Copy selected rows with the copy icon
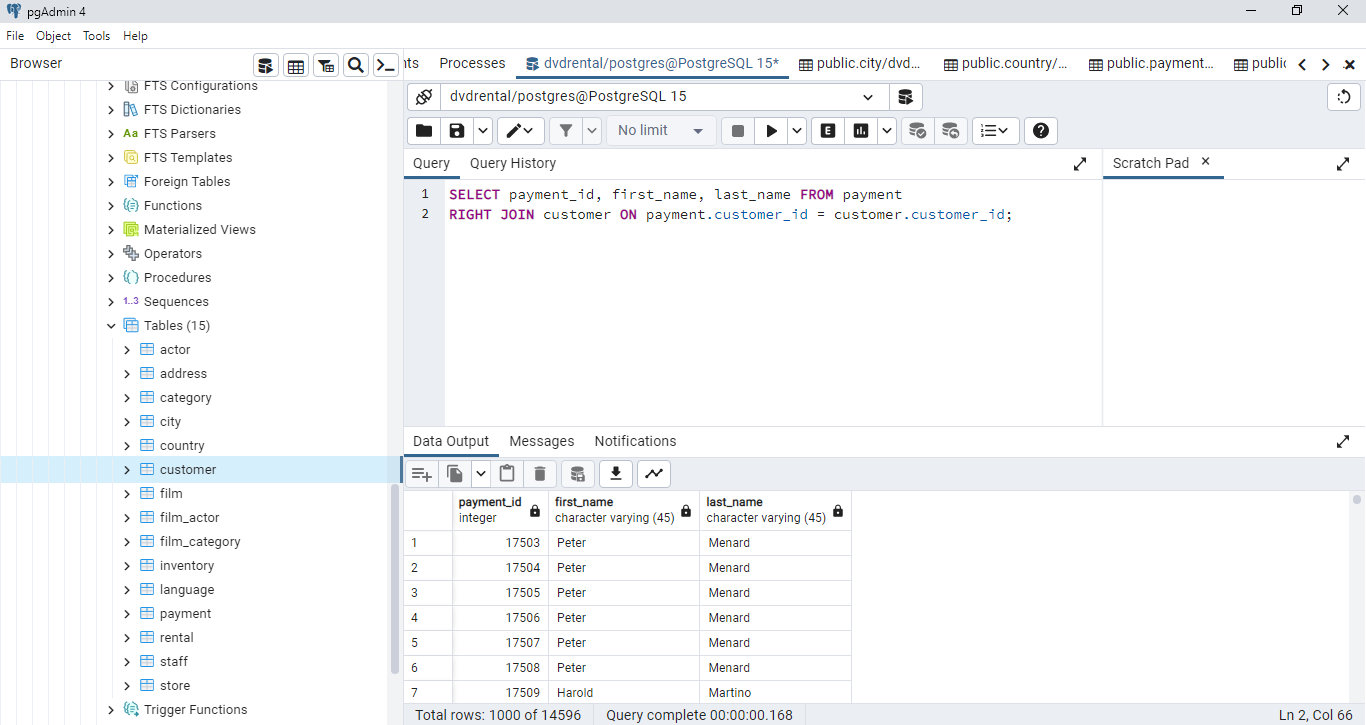The height and width of the screenshot is (725, 1366). (x=455, y=474)
